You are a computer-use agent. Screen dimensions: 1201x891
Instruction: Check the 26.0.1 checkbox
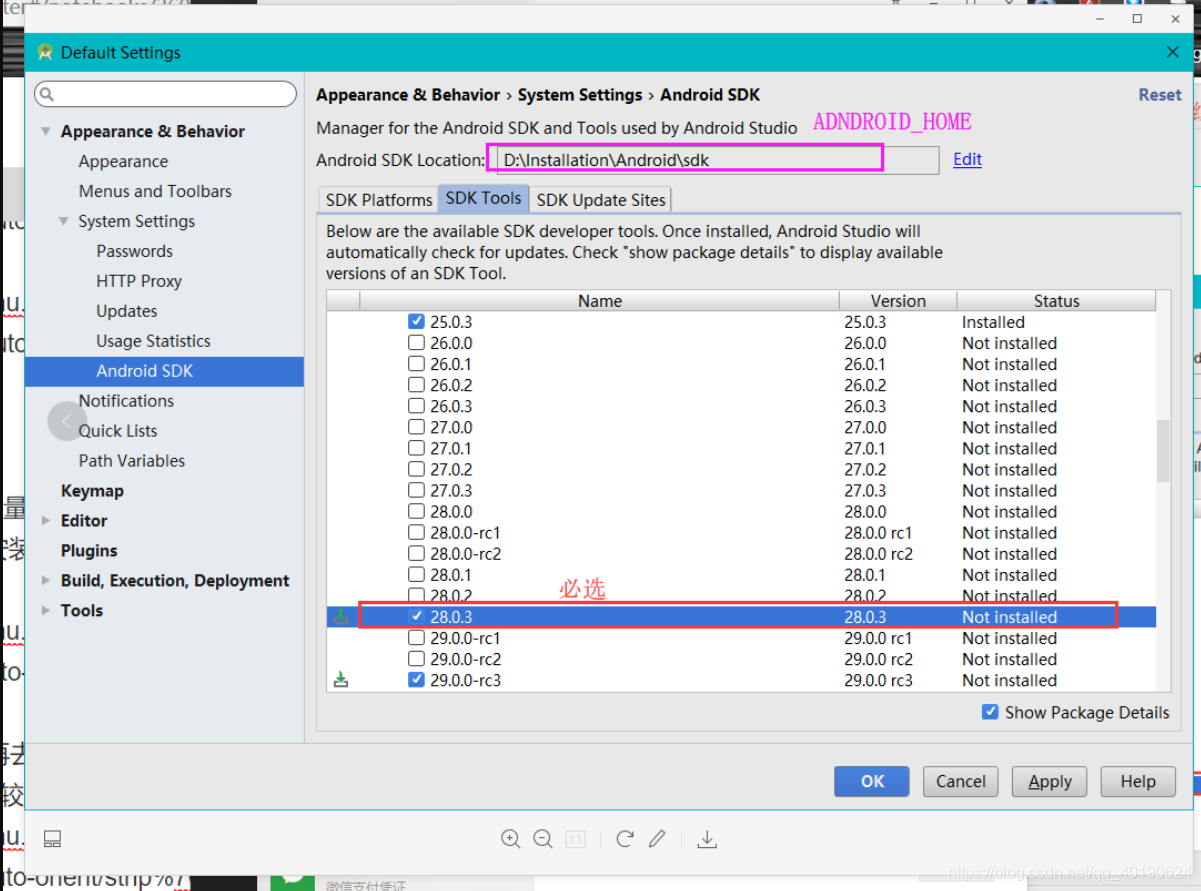pyautogui.click(x=416, y=364)
